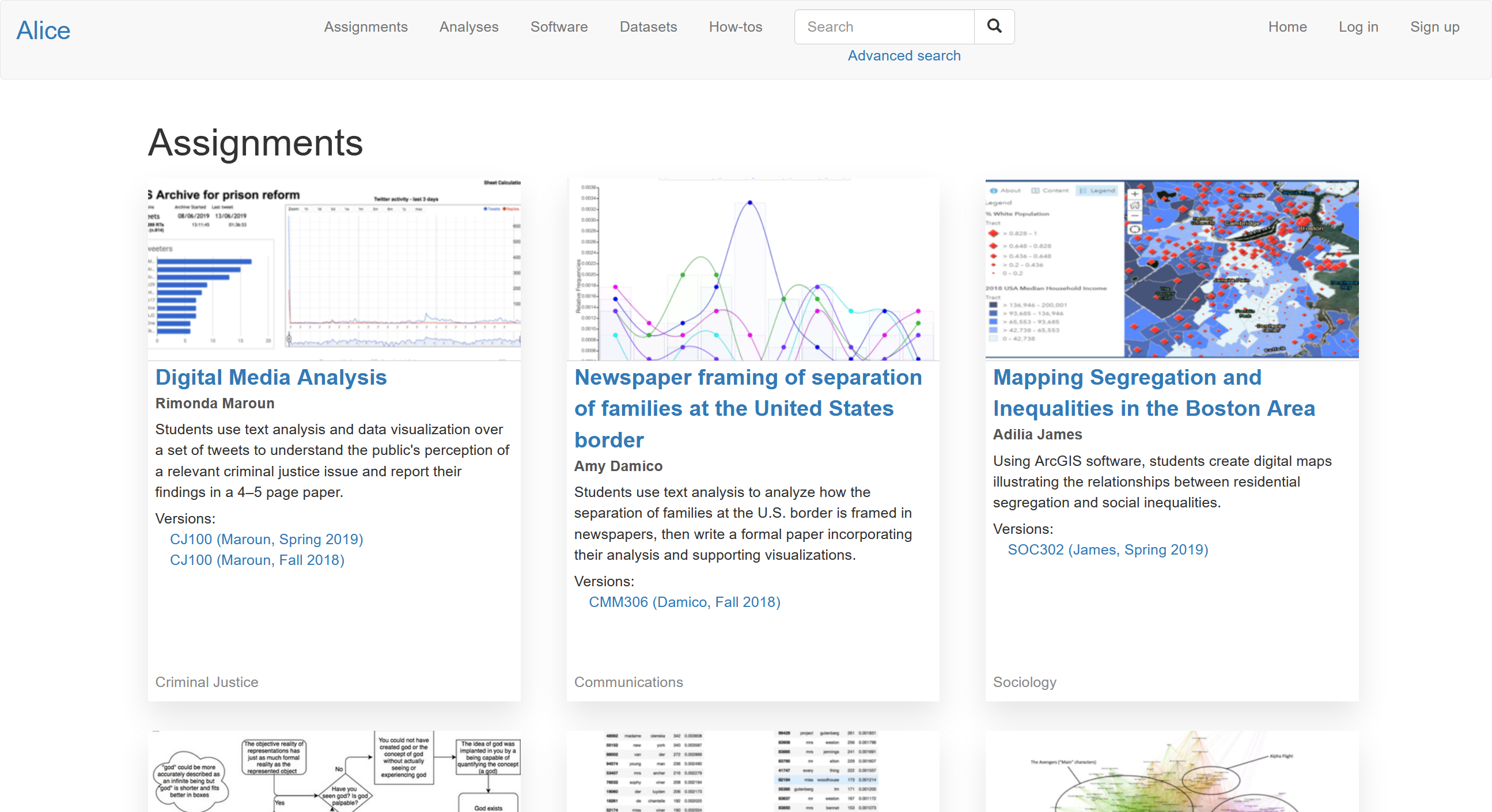Open the Software nav item
The width and height of the screenshot is (1492, 812).
click(559, 26)
